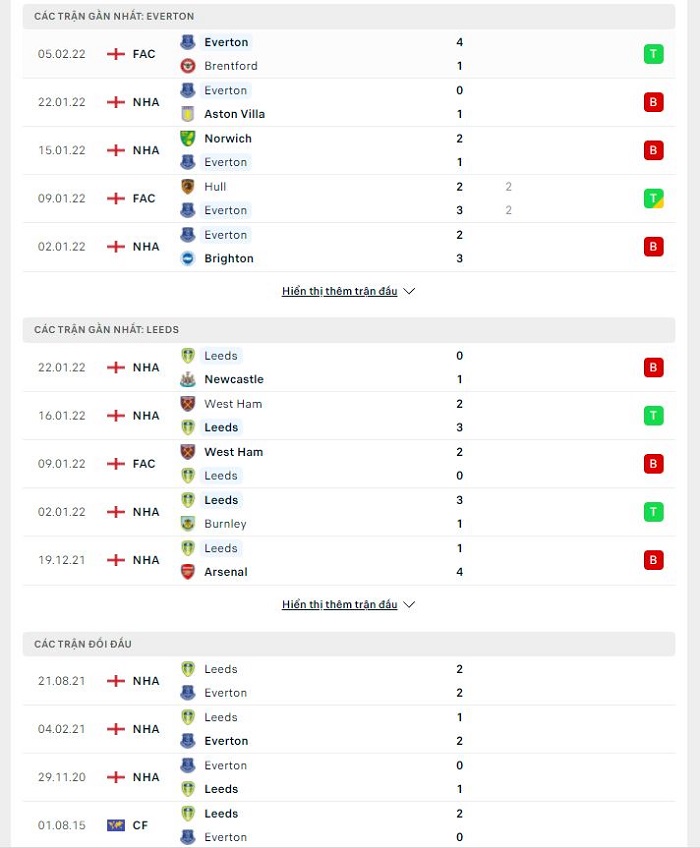The image size is (700, 848).
Task: Open 'Hiển thị thêm trận đấu' under Everton matches
Action: 340,291
